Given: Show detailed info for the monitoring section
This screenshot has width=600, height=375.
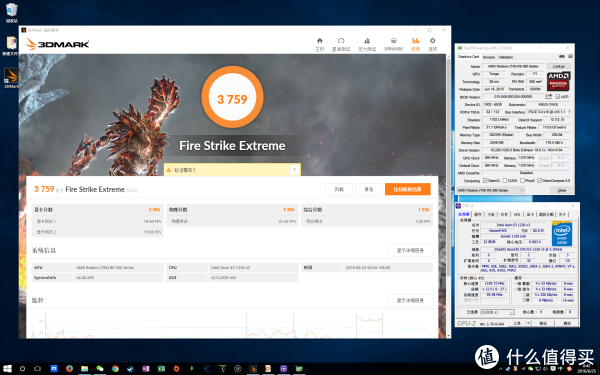Looking at the screenshot, I should coord(410,300).
